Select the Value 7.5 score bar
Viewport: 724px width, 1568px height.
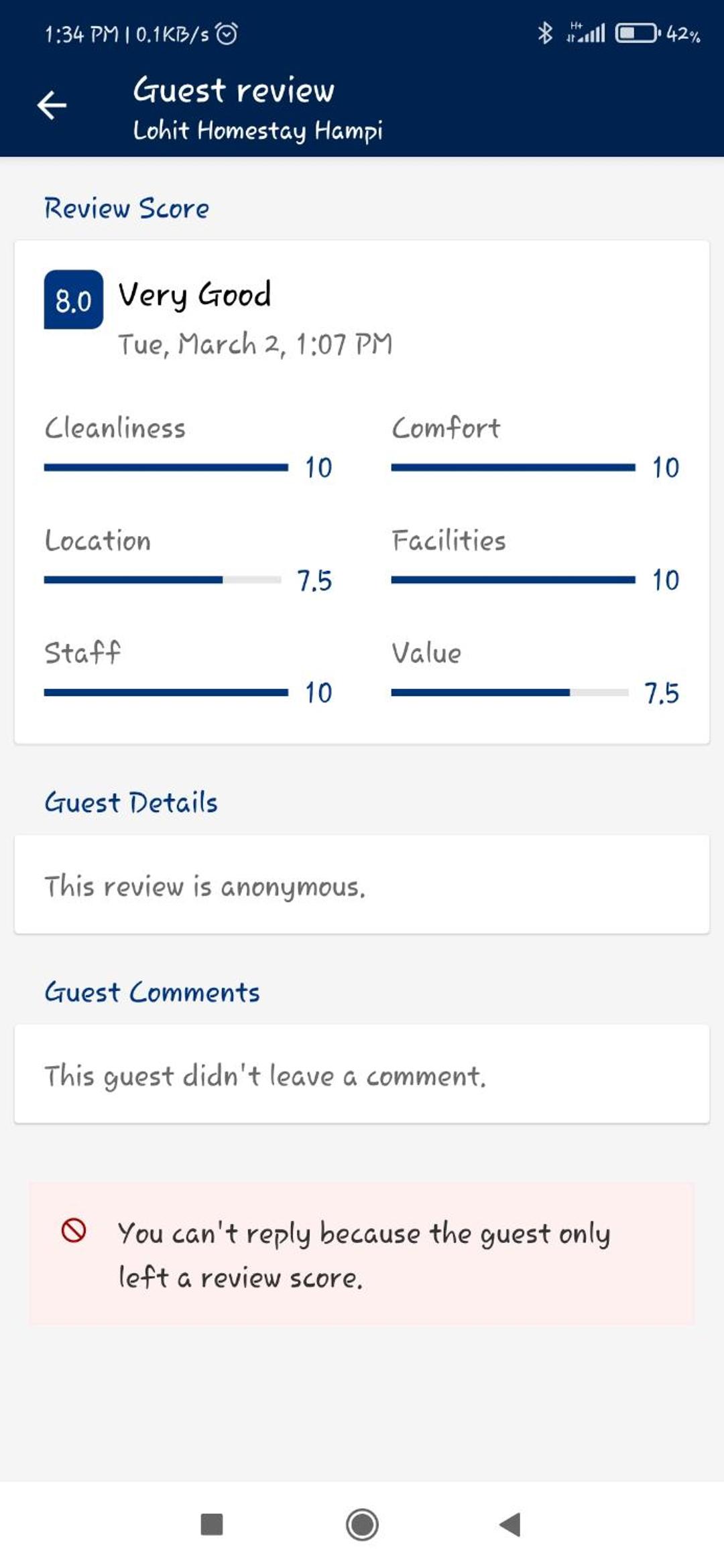[510, 692]
